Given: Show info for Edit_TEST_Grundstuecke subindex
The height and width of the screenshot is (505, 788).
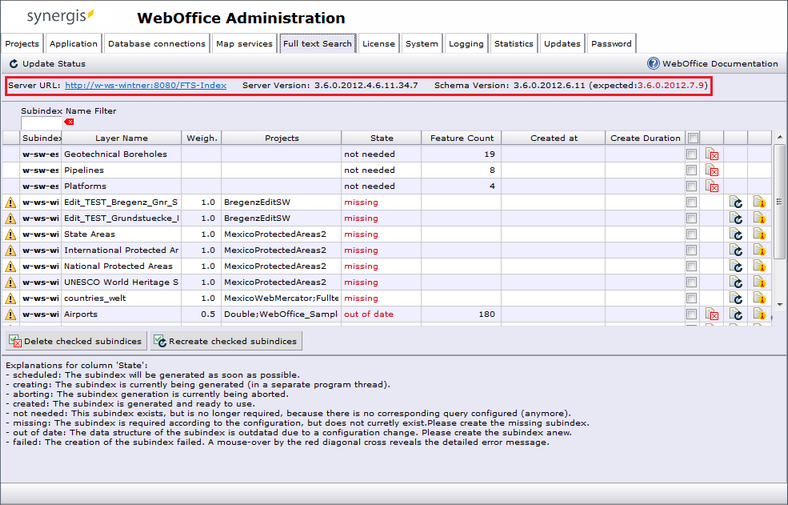Looking at the screenshot, I should tap(759, 218).
